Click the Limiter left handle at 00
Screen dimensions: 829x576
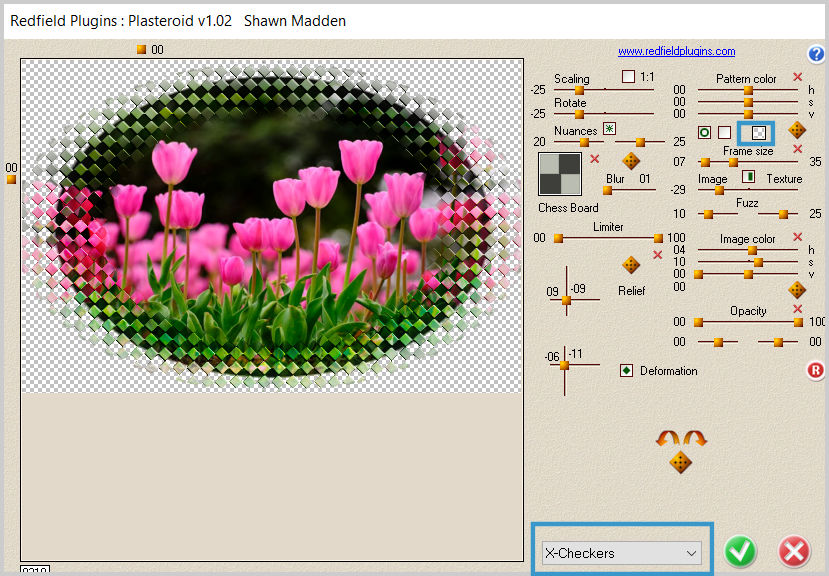tap(558, 238)
